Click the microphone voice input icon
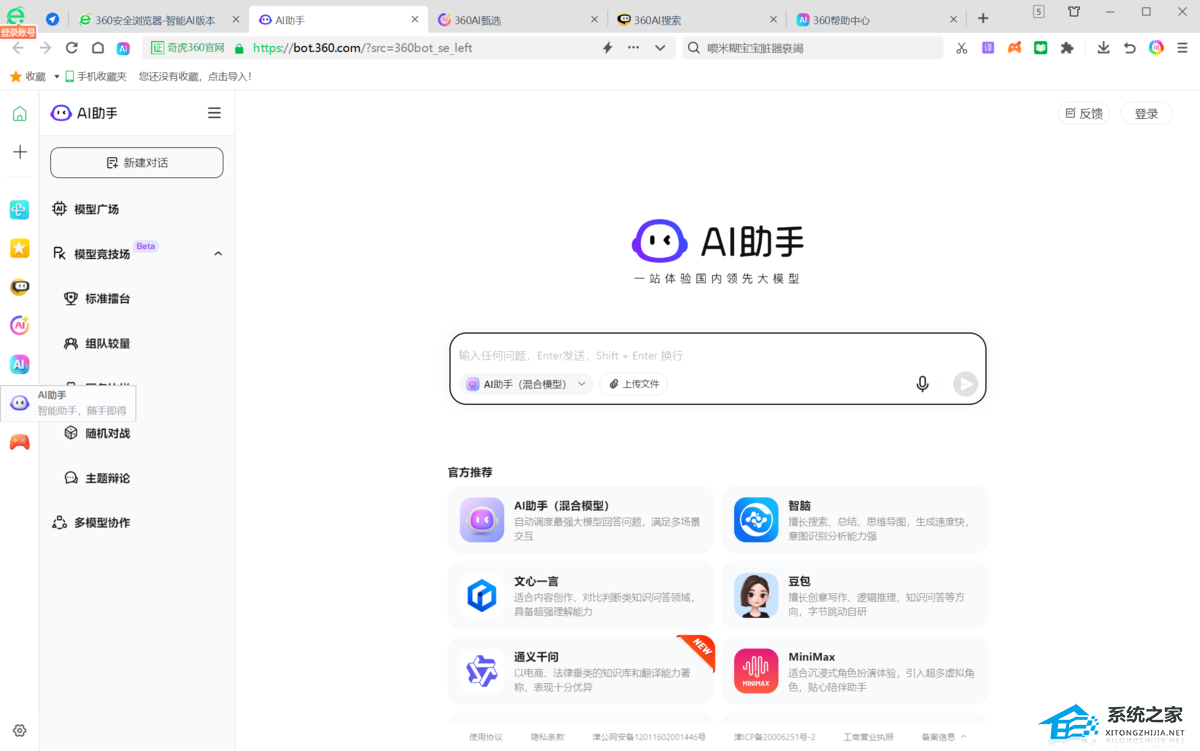The width and height of the screenshot is (1200, 751). pos(922,384)
